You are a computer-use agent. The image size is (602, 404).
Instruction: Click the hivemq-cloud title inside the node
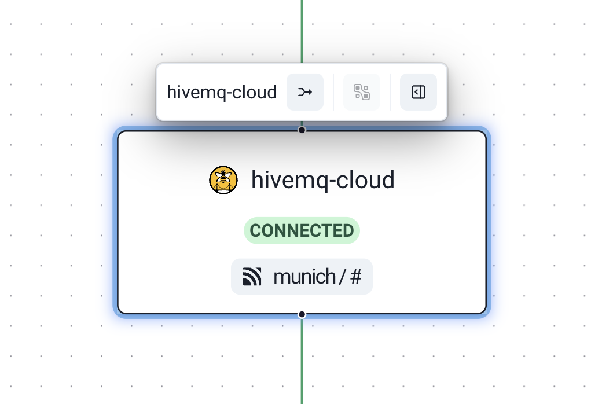[x=323, y=180]
